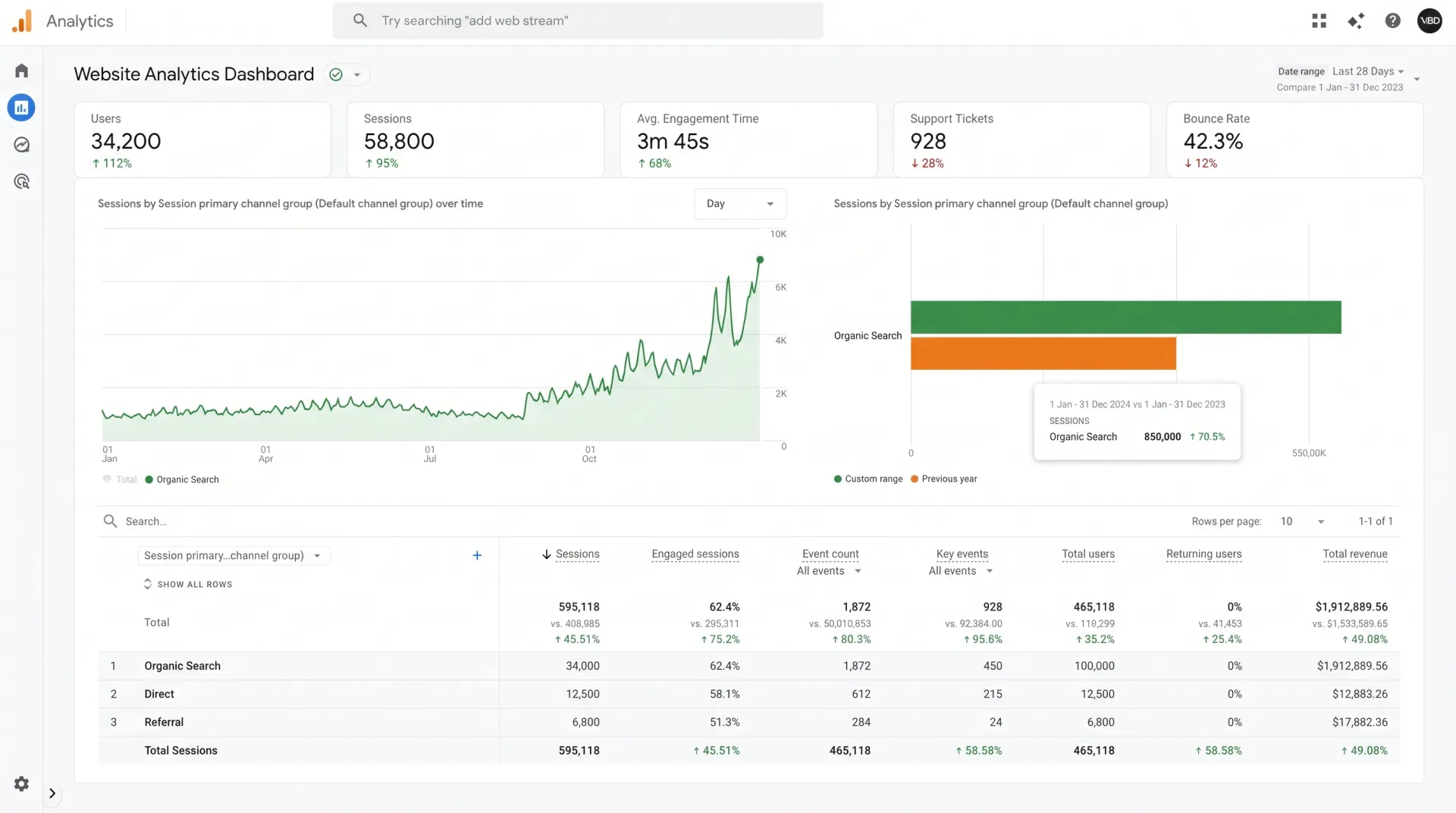
Task: Sort by Returning users column
Action: 1204,554
